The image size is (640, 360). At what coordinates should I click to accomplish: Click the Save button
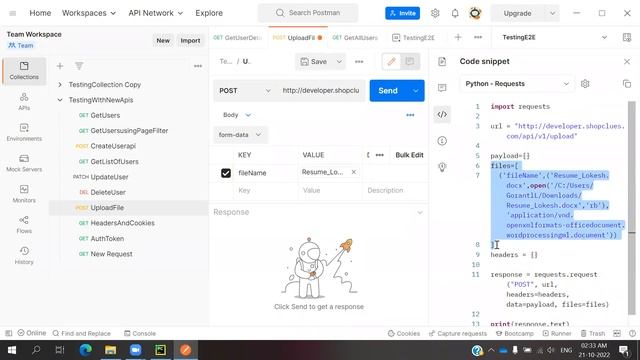click(314, 62)
